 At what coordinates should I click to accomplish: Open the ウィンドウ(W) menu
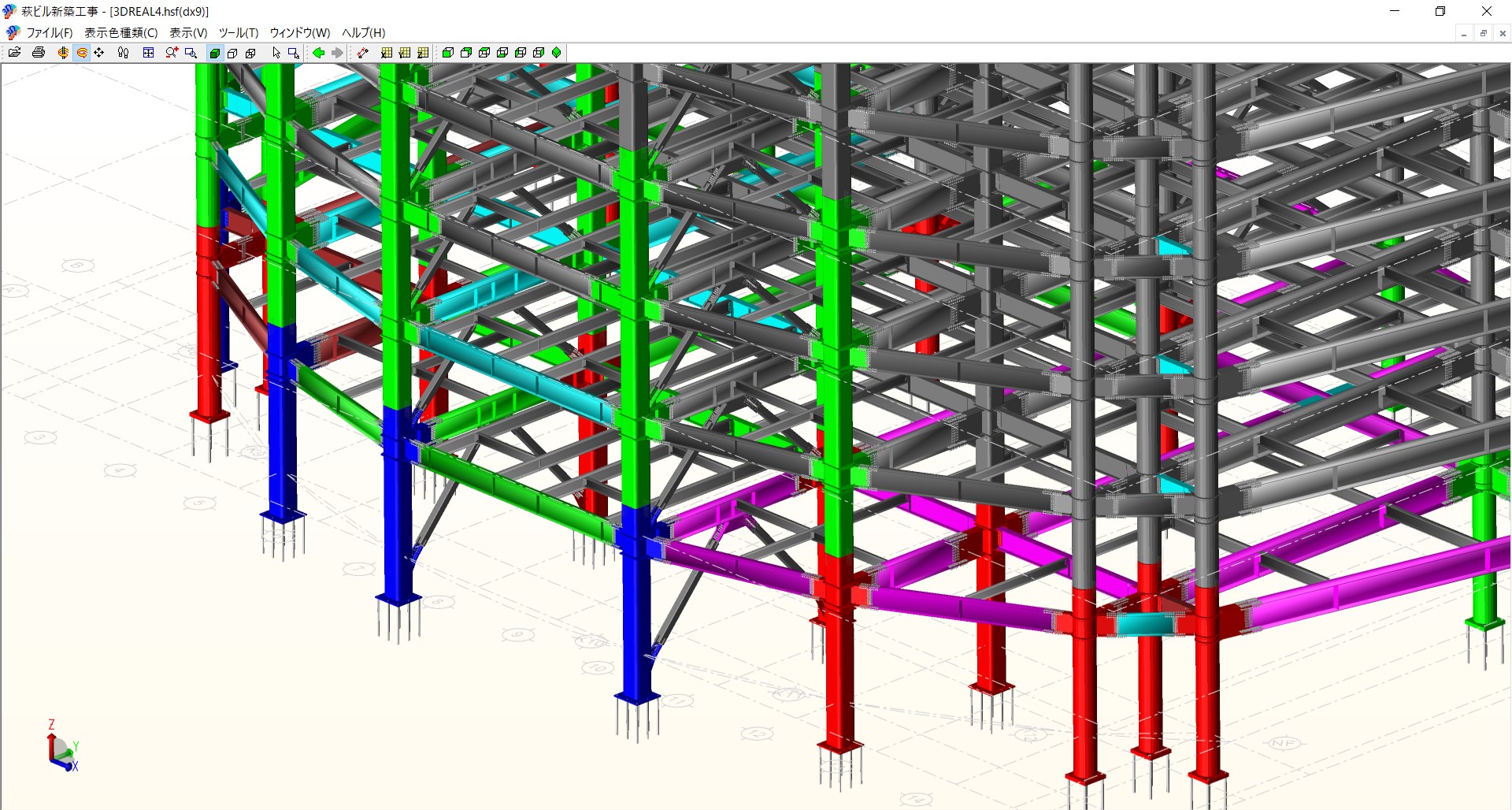pyautogui.click(x=300, y=32)
